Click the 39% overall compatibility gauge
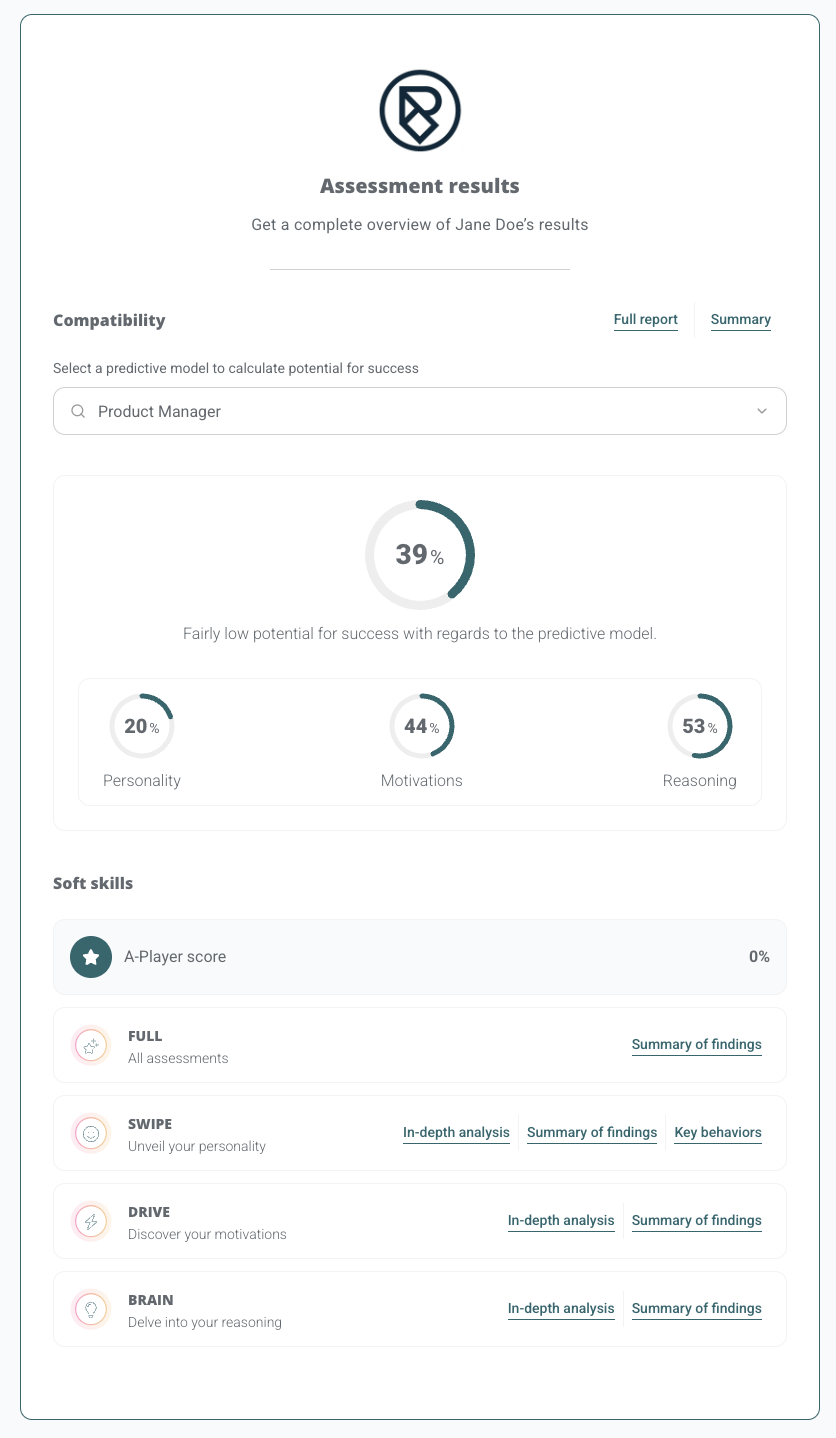 [x=419, y=555]
